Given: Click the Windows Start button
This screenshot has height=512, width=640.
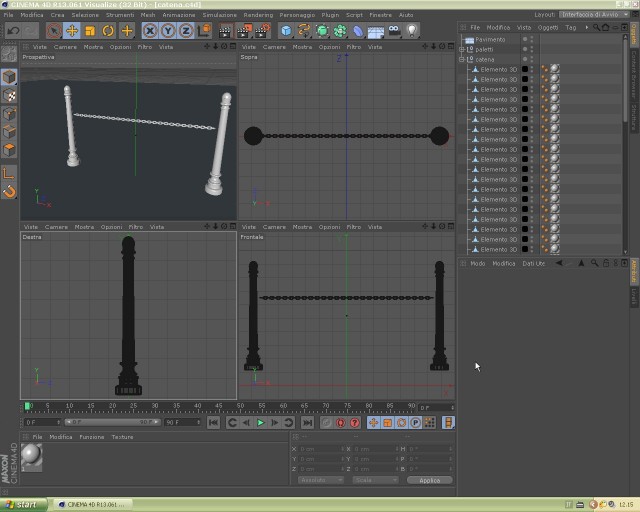Looking at the screenshot, I should click(23, 505).
